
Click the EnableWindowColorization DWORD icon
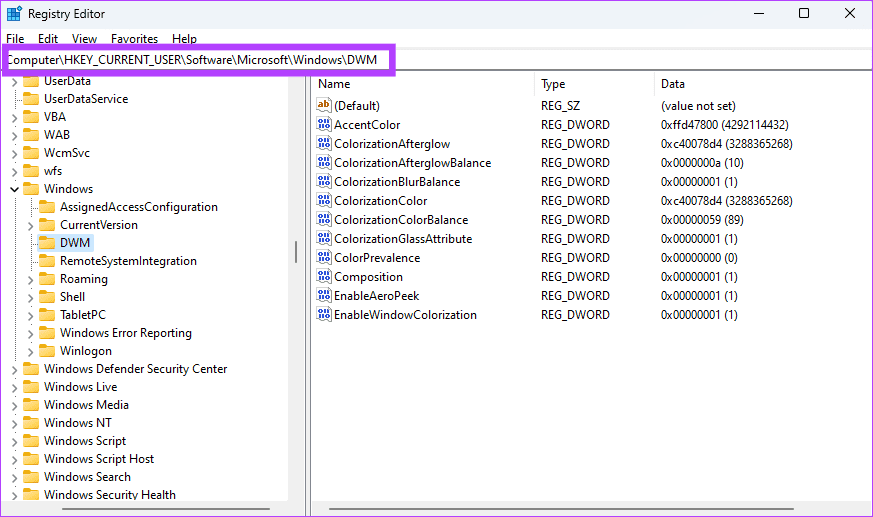pyautogui.click(x=323, y=314)
